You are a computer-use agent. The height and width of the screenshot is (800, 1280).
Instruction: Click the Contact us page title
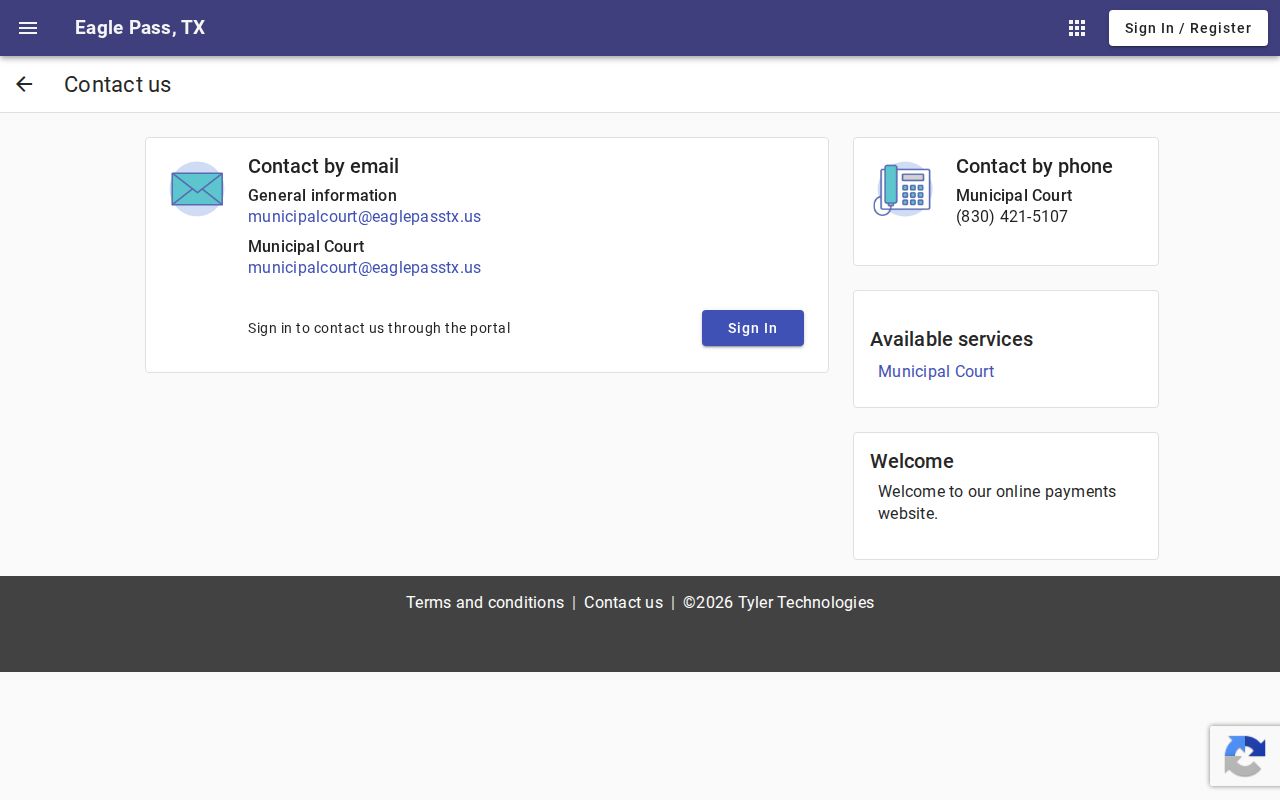click(x=117, y=84)
